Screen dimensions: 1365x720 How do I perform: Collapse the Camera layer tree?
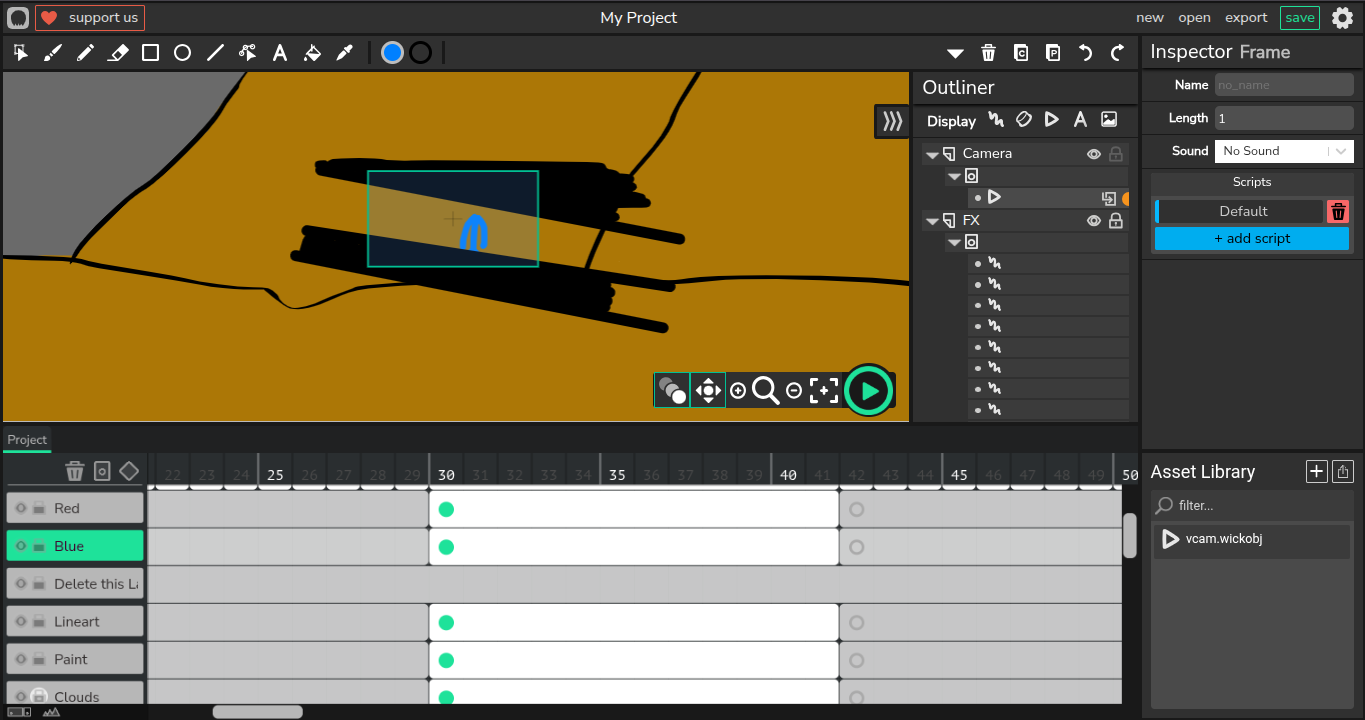pos(932,155)
